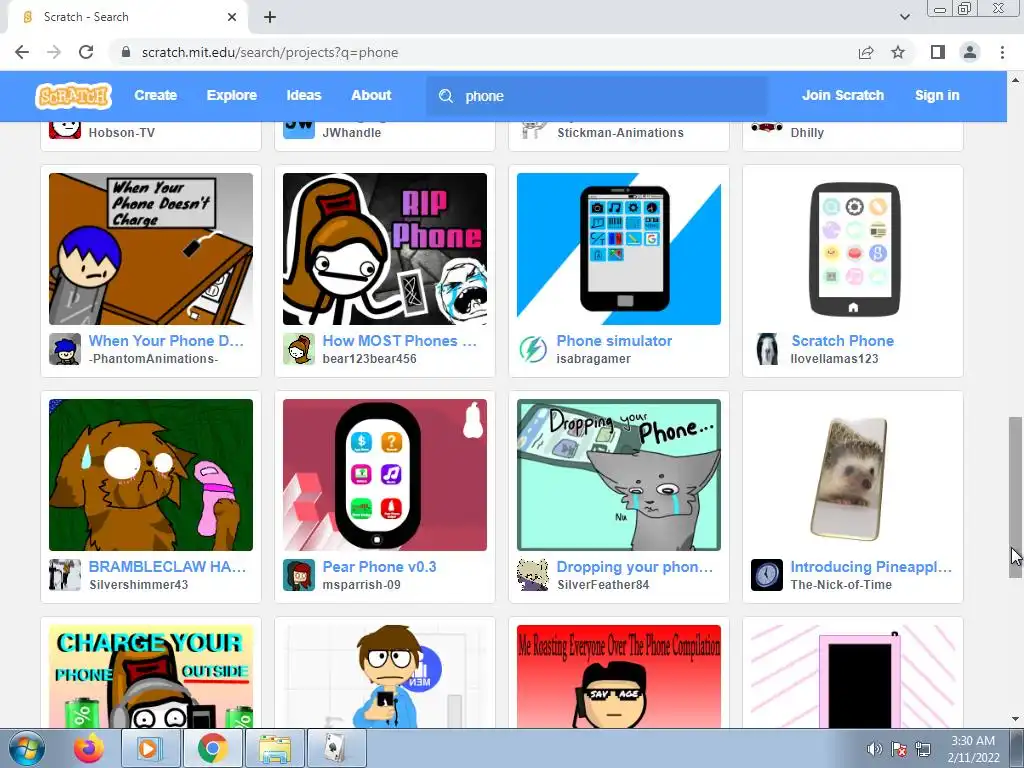
Task: Focus the phone search field
Action: coord(597,96)
